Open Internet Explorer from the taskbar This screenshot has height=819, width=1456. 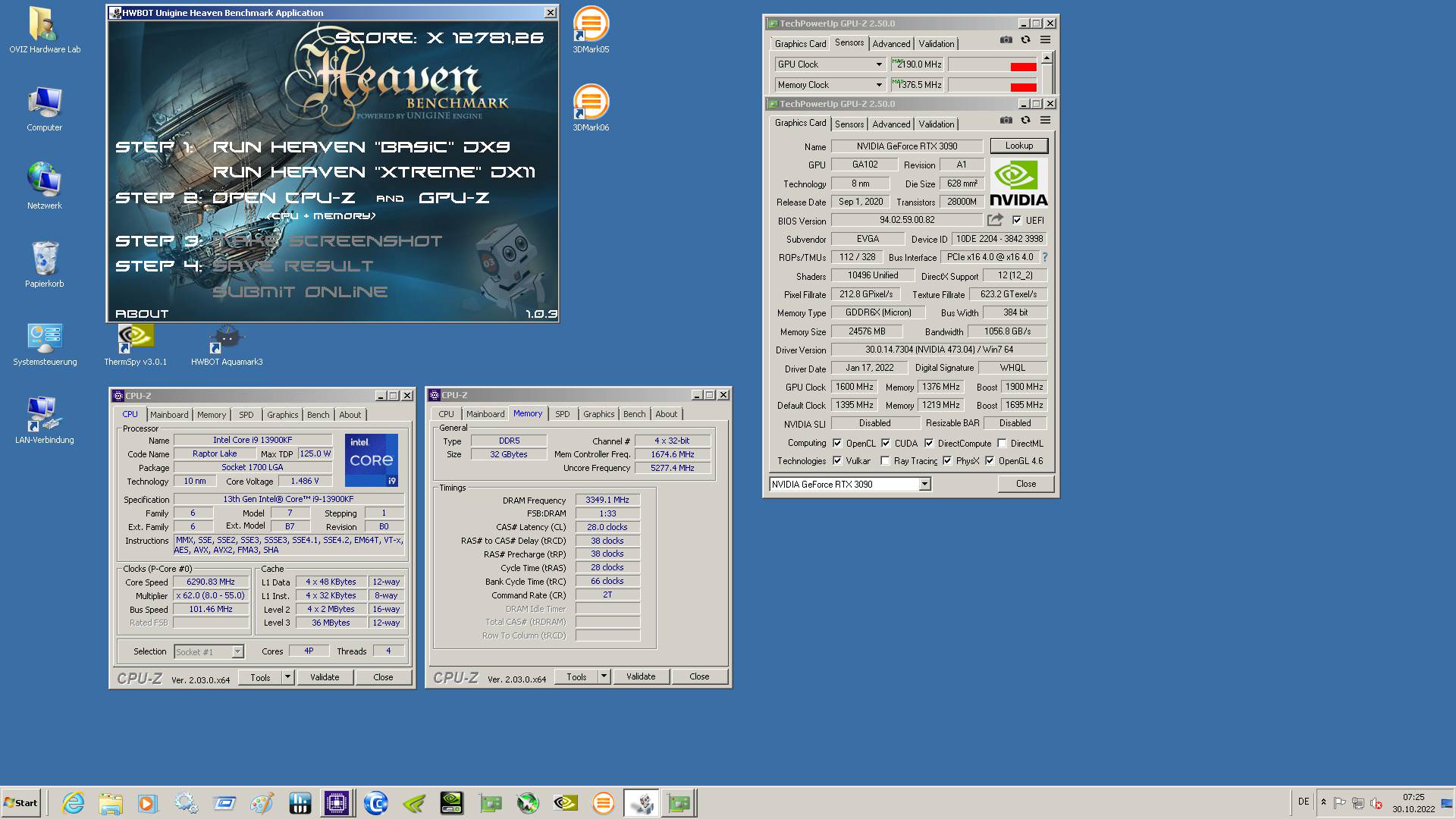coord(74,803)
